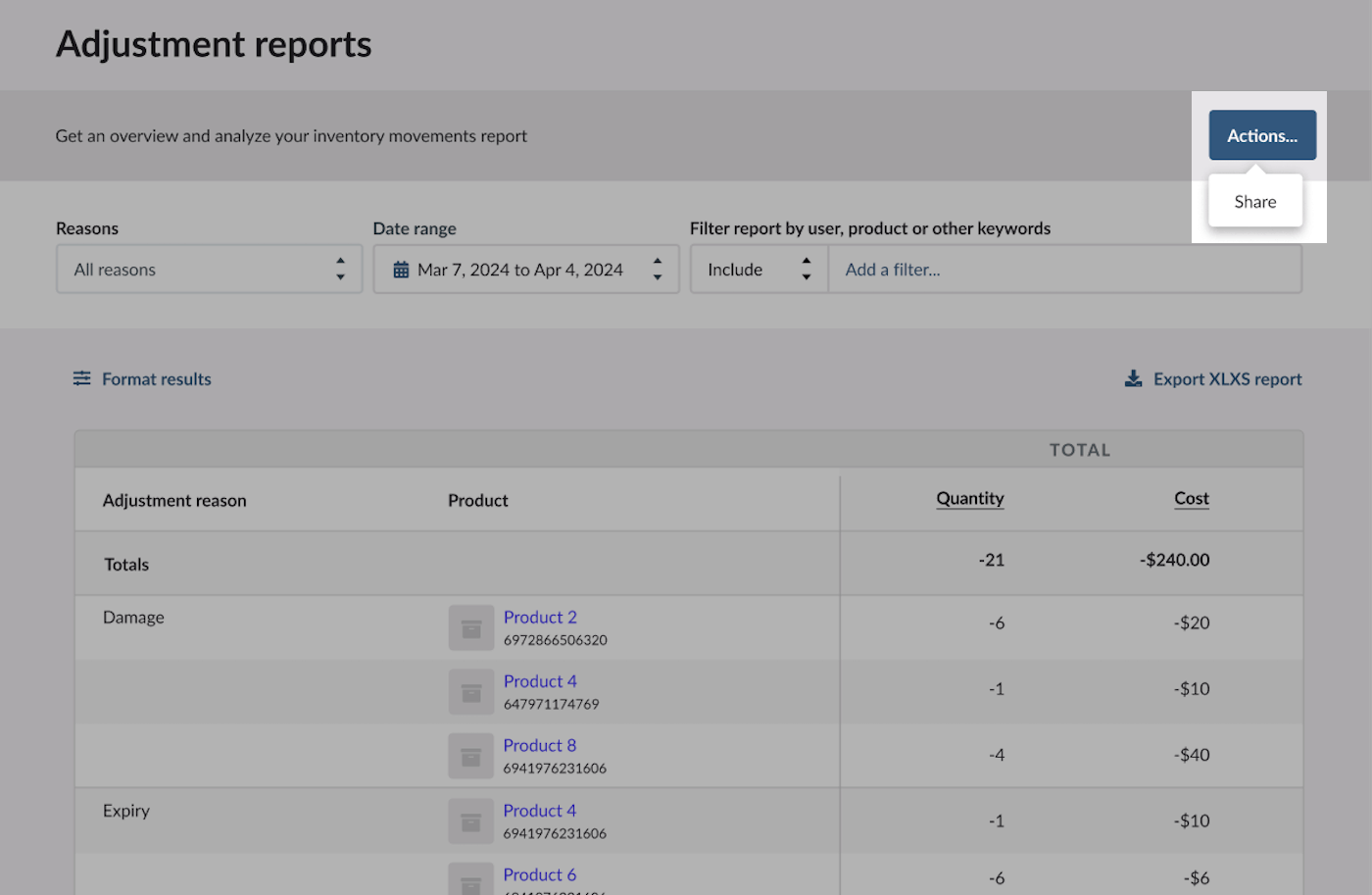This screenshot has width=1372, height=895.
Task: Click the Product 6 placeholder thumbnail icon
Action: (470, 879)
